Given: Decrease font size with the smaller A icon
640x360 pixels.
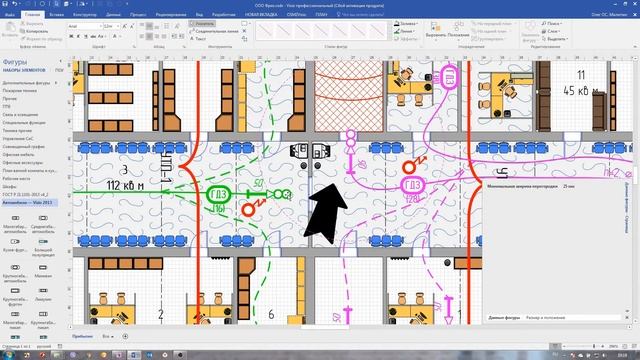Looking at the screenshot, I should coord(131,26).
